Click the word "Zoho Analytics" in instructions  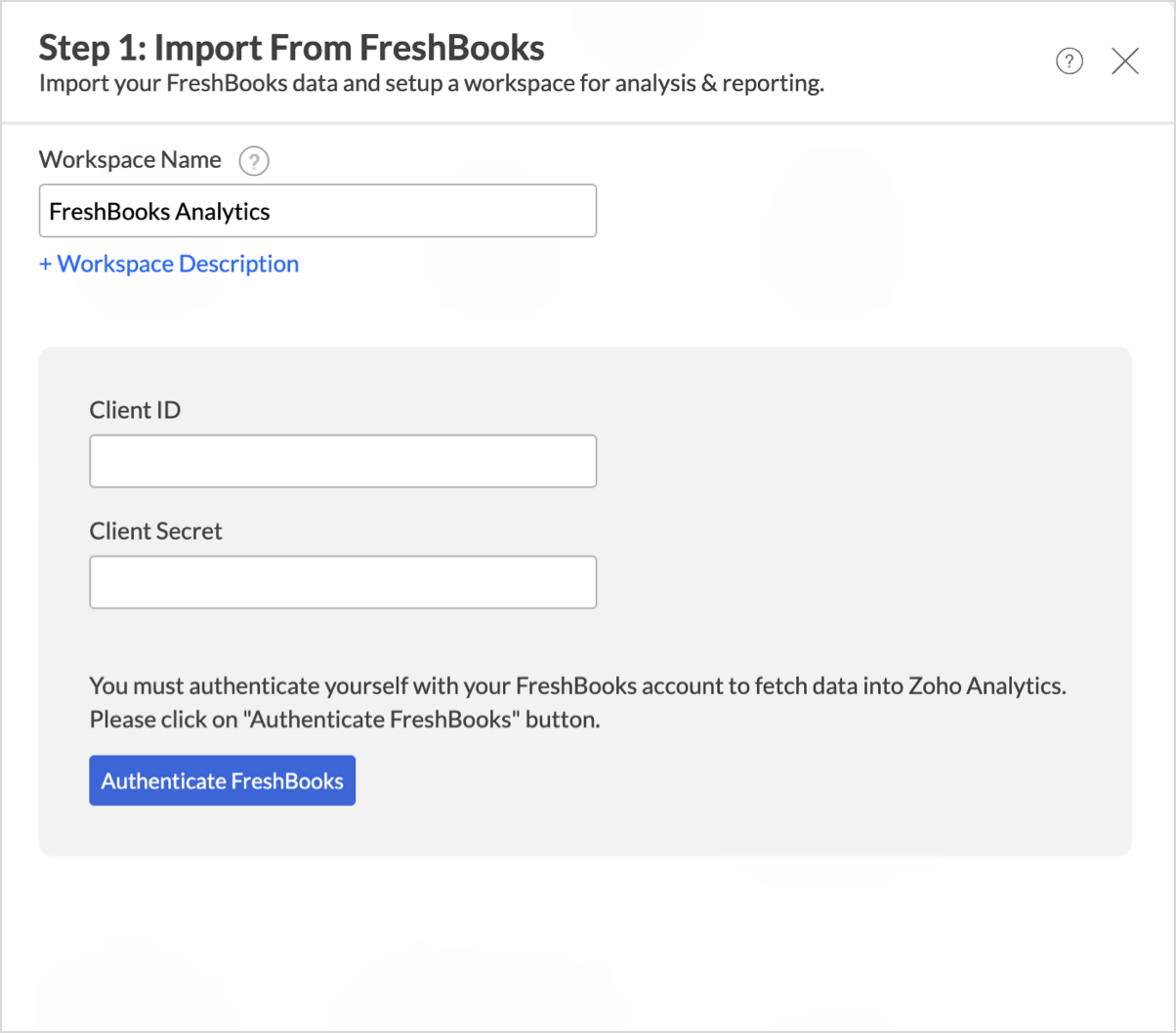click(985, 685)
